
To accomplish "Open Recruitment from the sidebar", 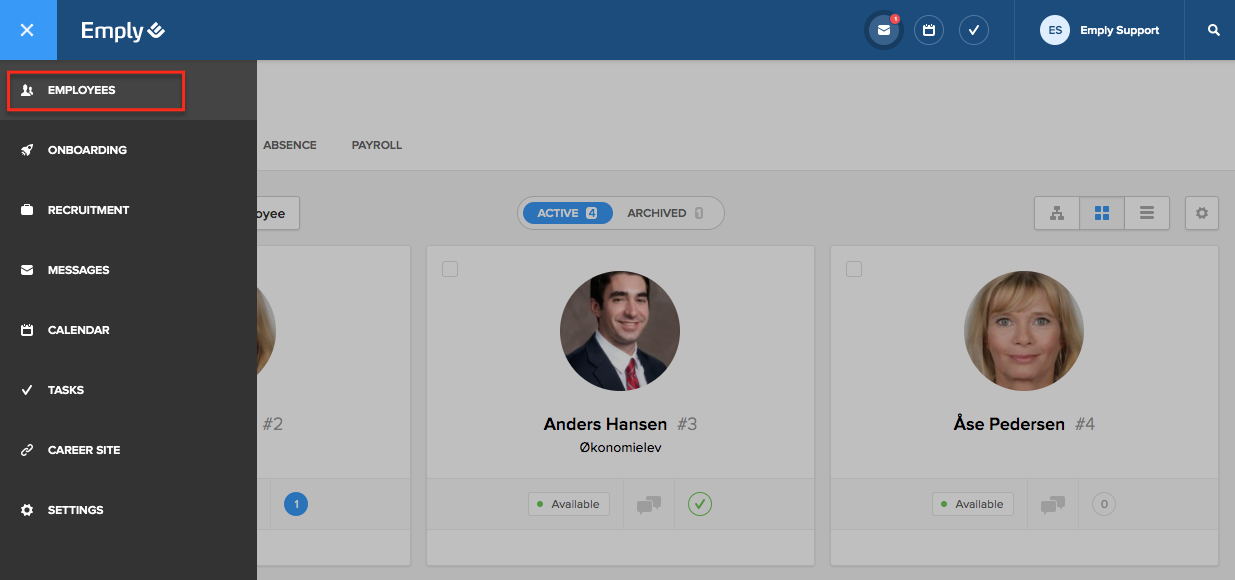I will [88, 210].
